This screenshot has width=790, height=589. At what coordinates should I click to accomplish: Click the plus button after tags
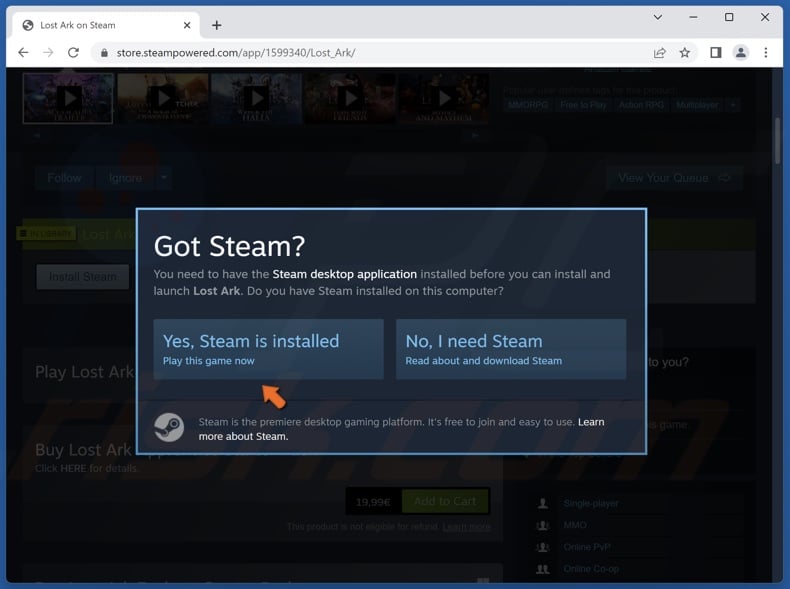click(733, 105)
